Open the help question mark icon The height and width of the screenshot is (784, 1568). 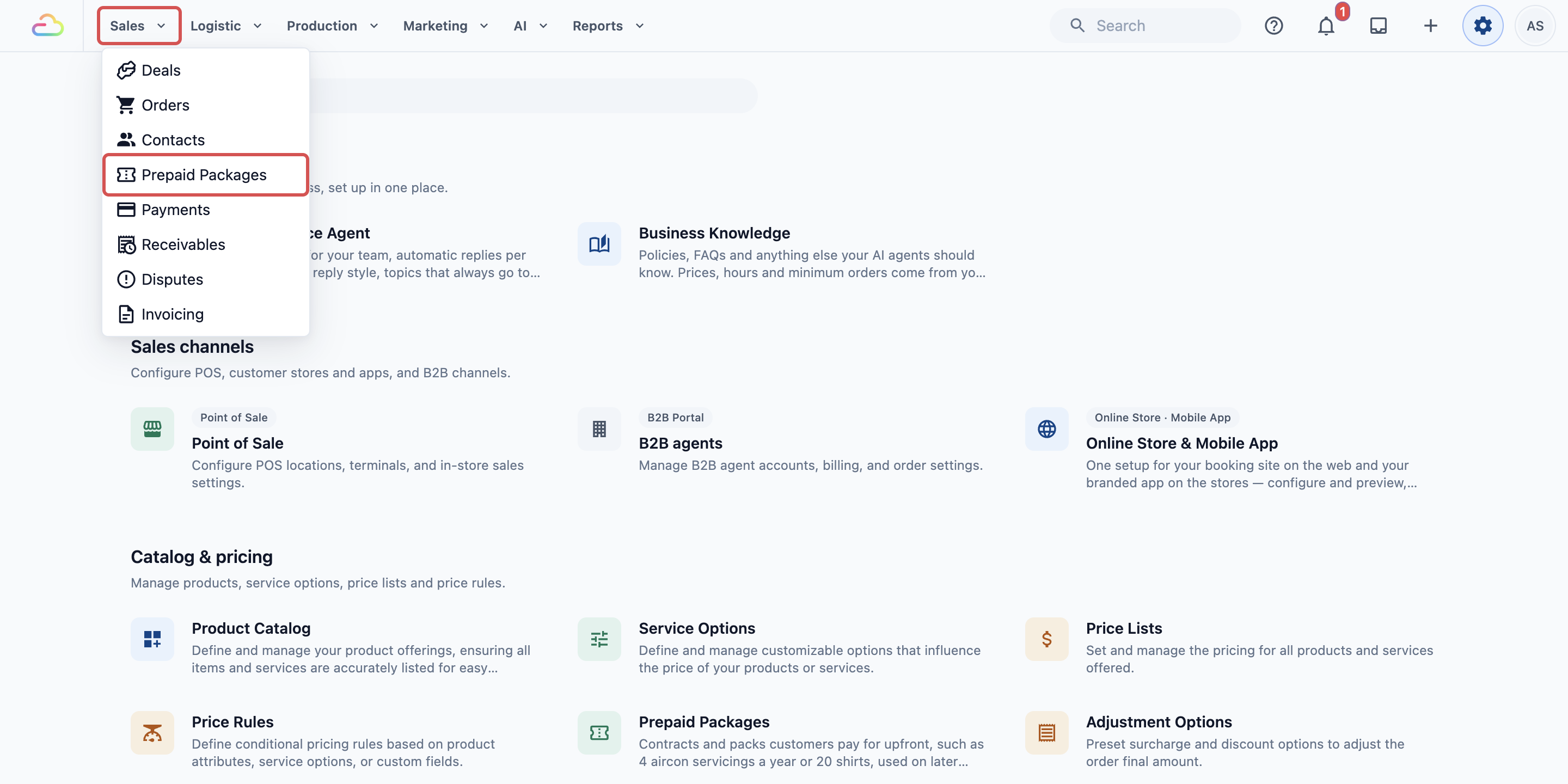(1273, 26)
